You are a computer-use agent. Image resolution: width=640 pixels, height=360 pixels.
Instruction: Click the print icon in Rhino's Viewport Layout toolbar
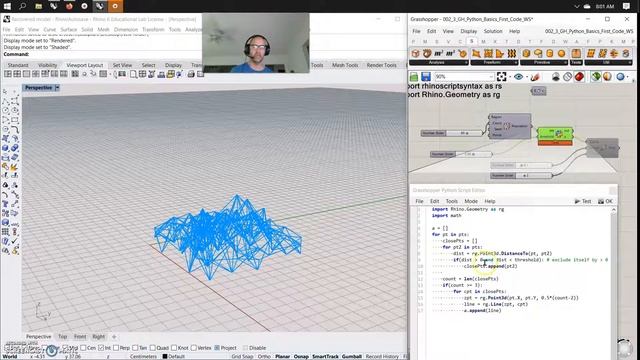191,74
